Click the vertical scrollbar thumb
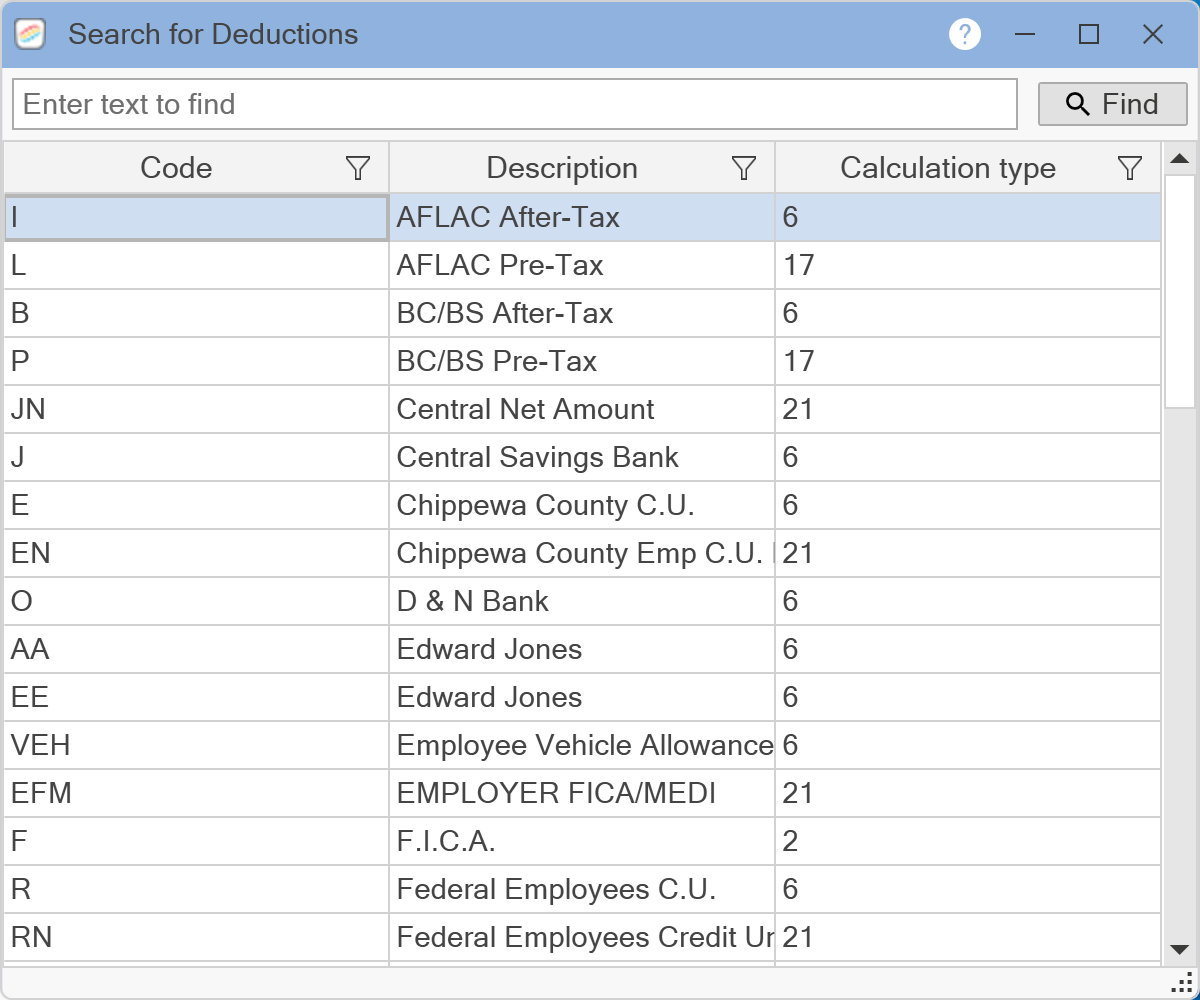Screen dimensions: 1200x1000 pyautogui.click(x=1179, y=291)
